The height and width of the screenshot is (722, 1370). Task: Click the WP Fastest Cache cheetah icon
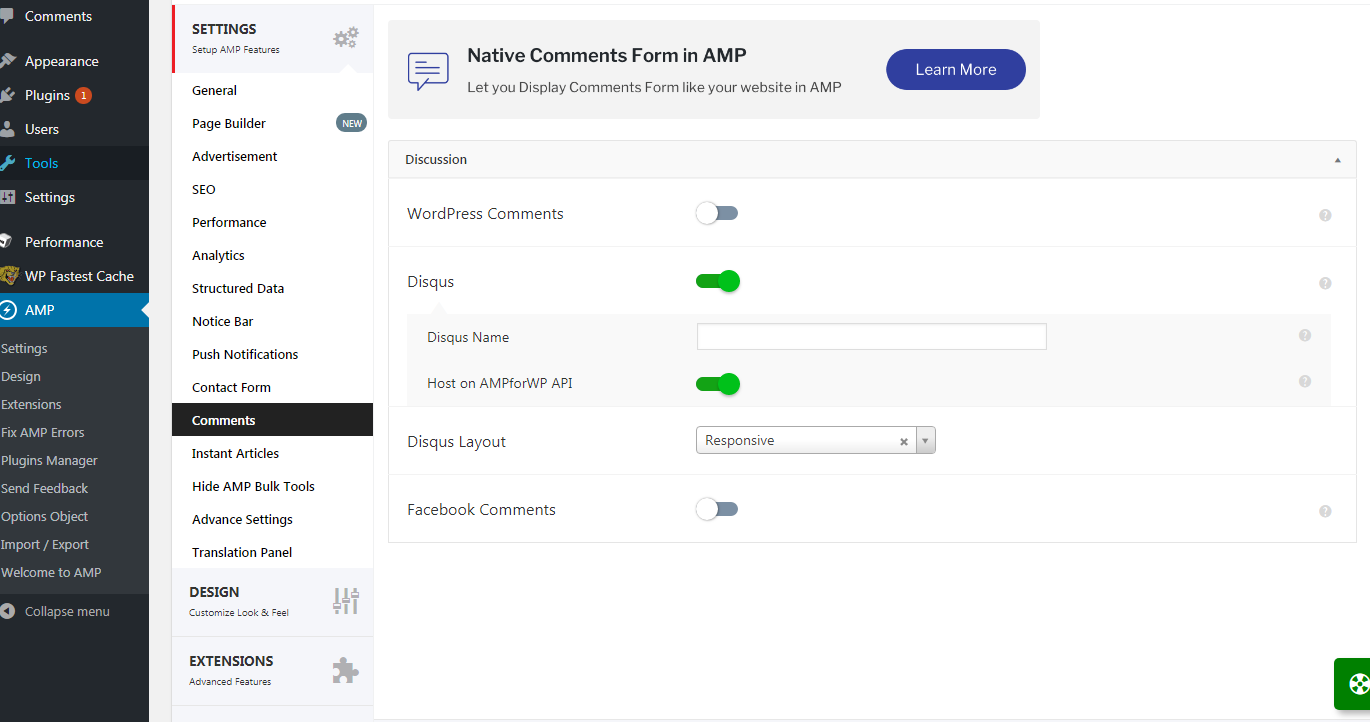9,276
